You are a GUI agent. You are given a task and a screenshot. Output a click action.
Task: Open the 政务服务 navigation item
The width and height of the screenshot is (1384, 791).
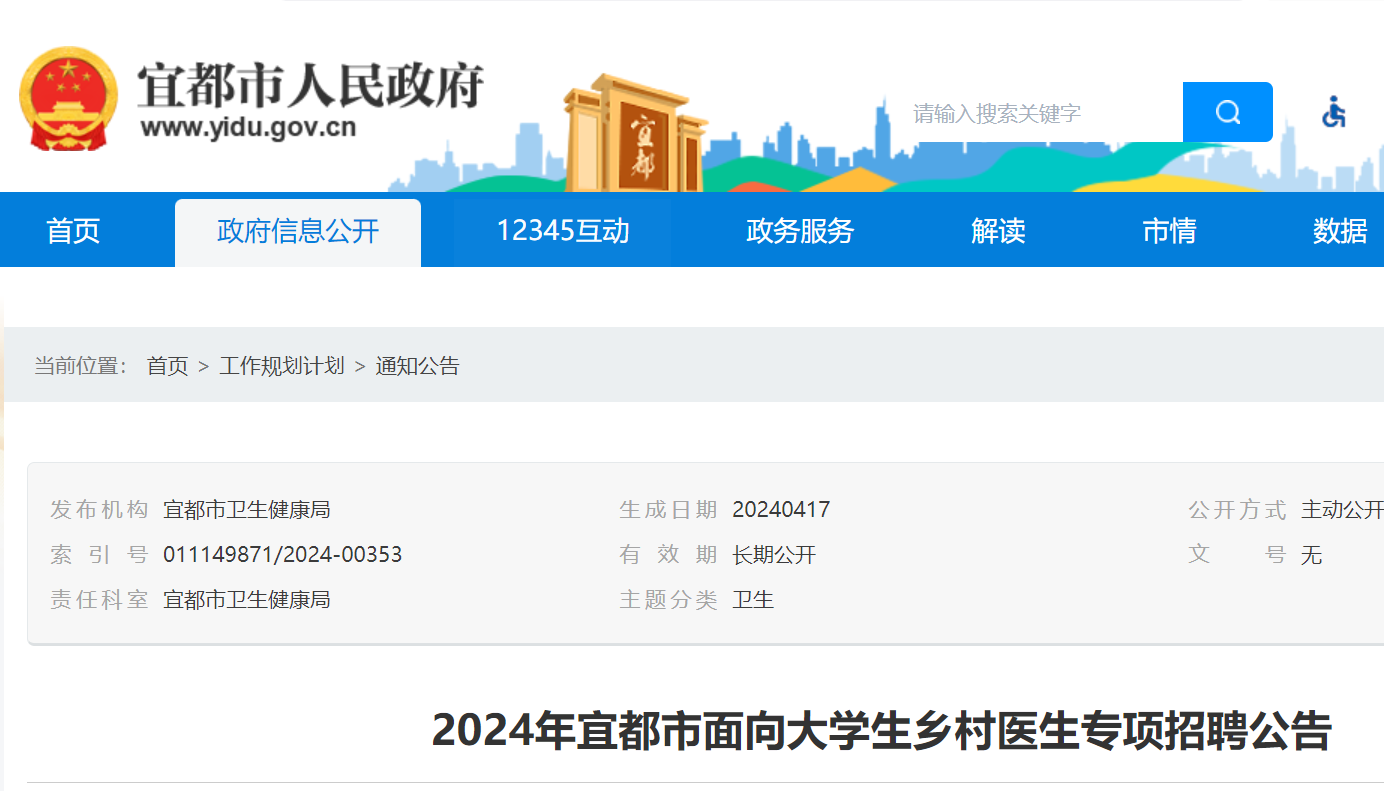[x=800, y=231]
